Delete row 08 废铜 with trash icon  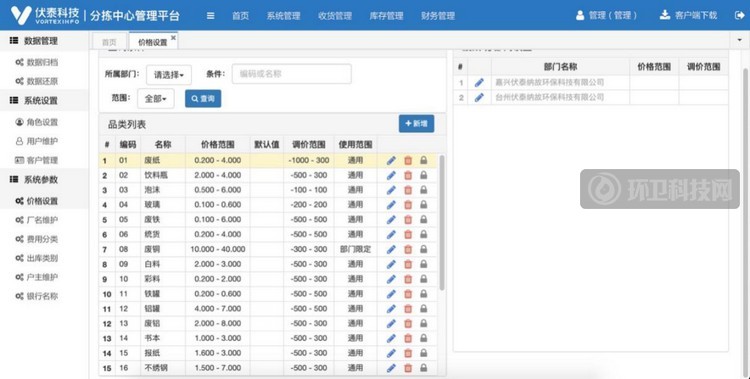(408, 249)
